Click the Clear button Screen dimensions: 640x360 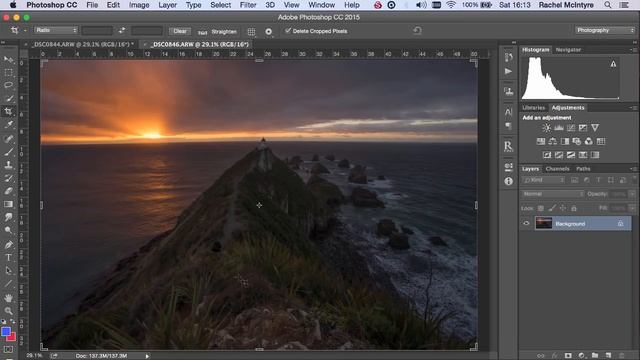point(180,31)
